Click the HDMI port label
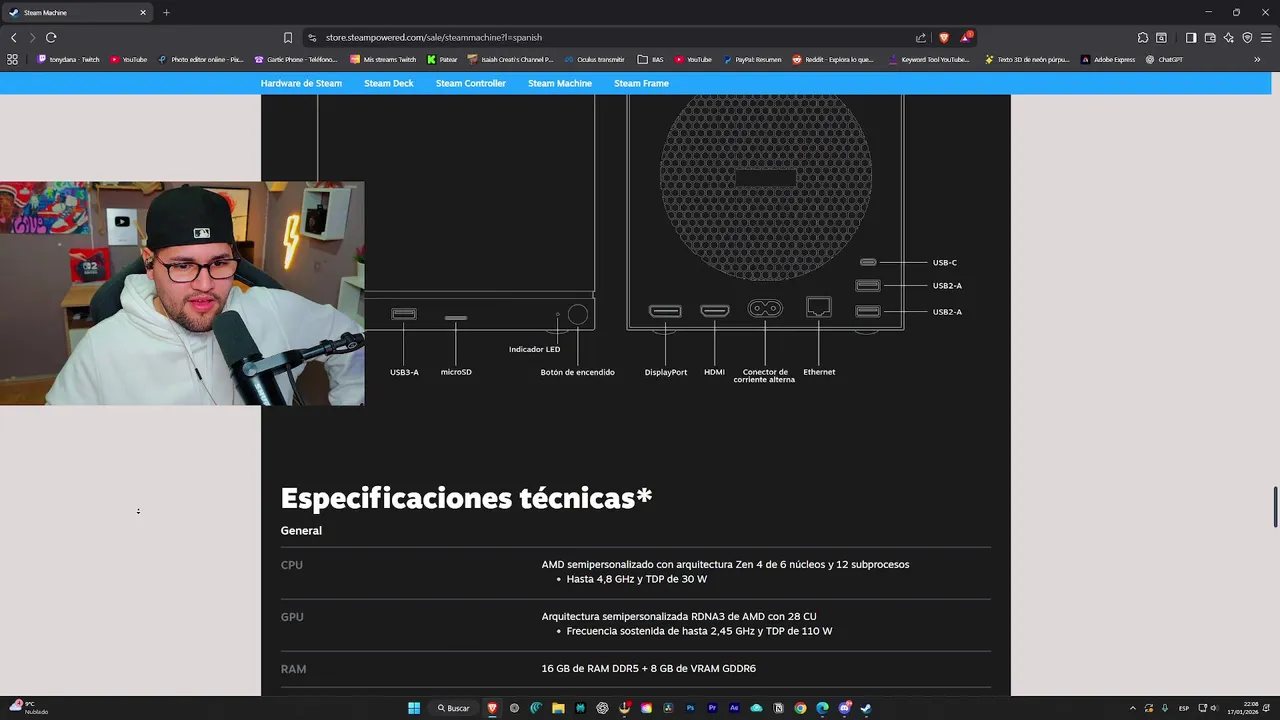1280x720 pixels. [x=714, y=372]
